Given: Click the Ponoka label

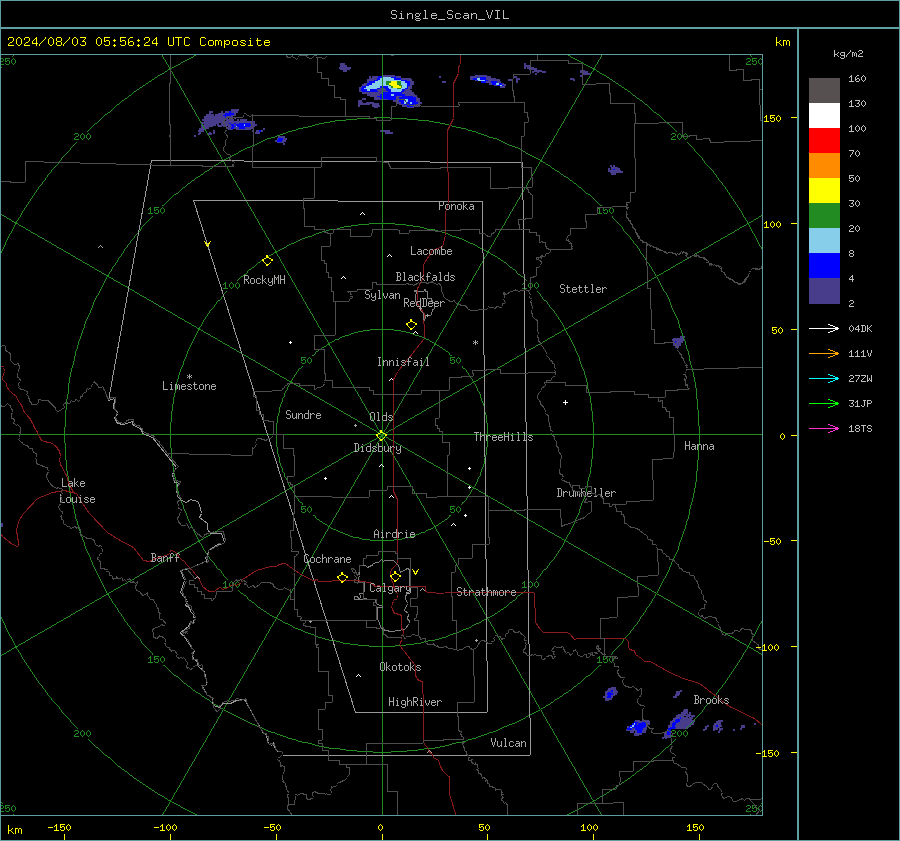Looking at the screenshot, I should click(x=456, y=206).
